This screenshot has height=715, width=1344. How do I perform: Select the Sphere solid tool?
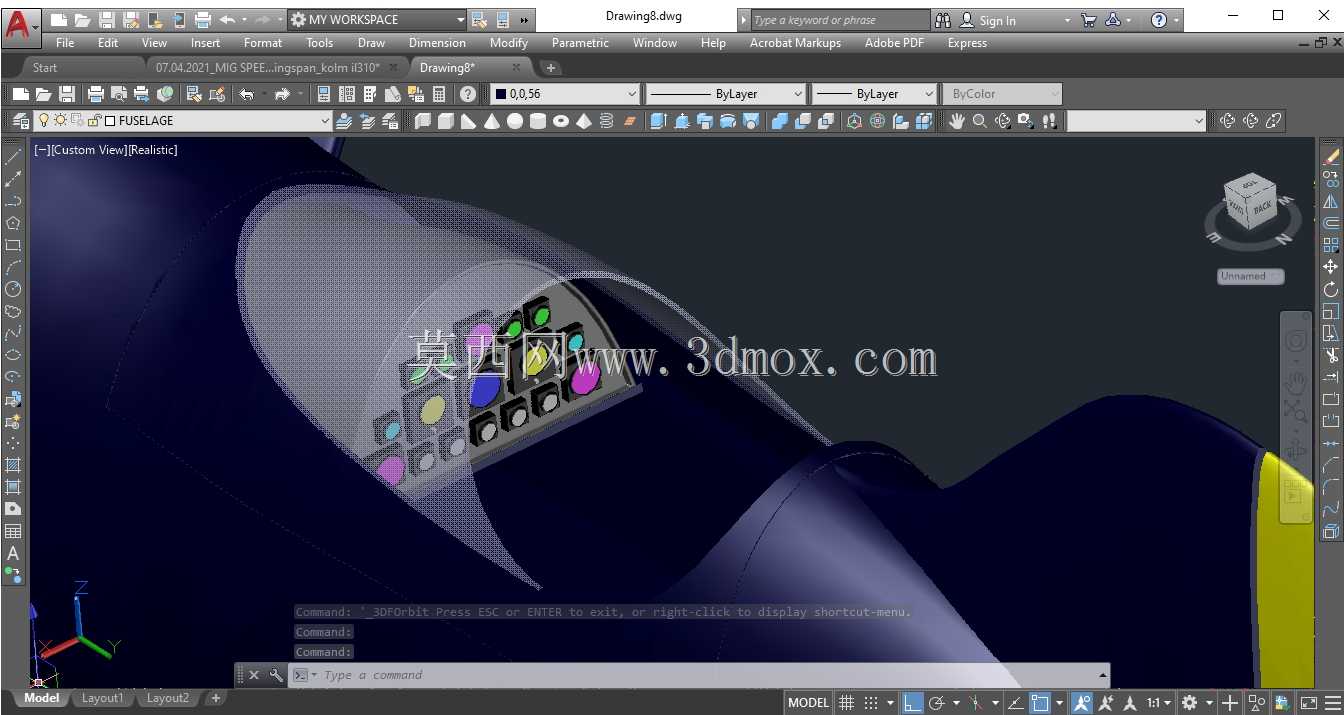click(515, 121)
